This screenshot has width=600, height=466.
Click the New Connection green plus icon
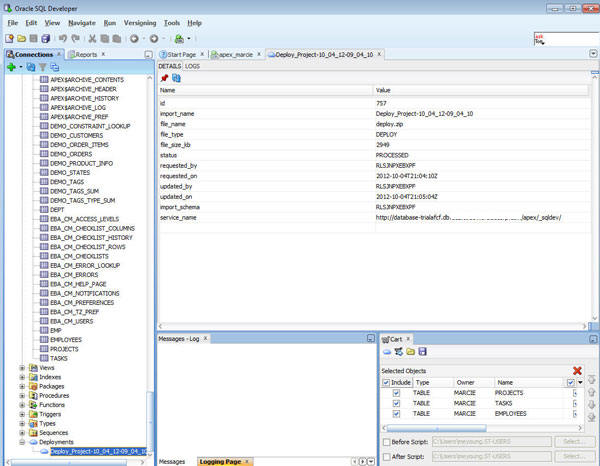click(11, 67)
